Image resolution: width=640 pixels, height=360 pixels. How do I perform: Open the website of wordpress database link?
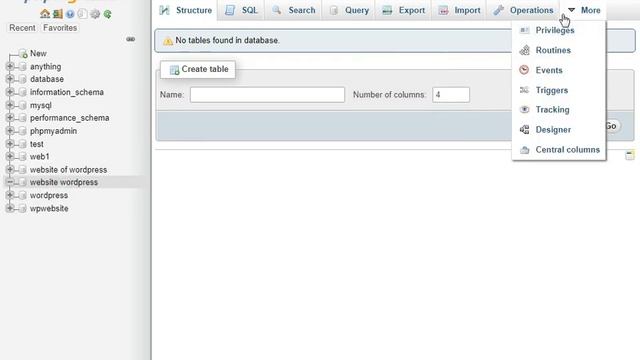68,170
